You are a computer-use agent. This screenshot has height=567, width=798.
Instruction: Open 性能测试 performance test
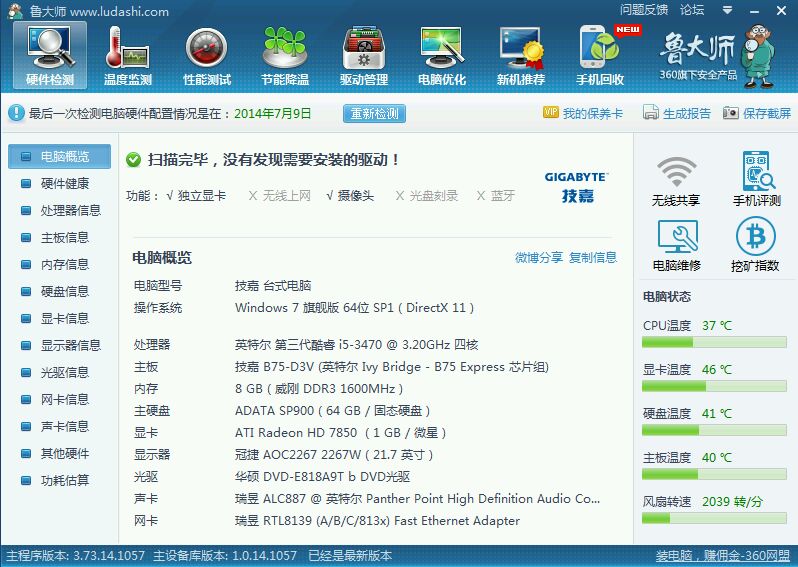207,55
